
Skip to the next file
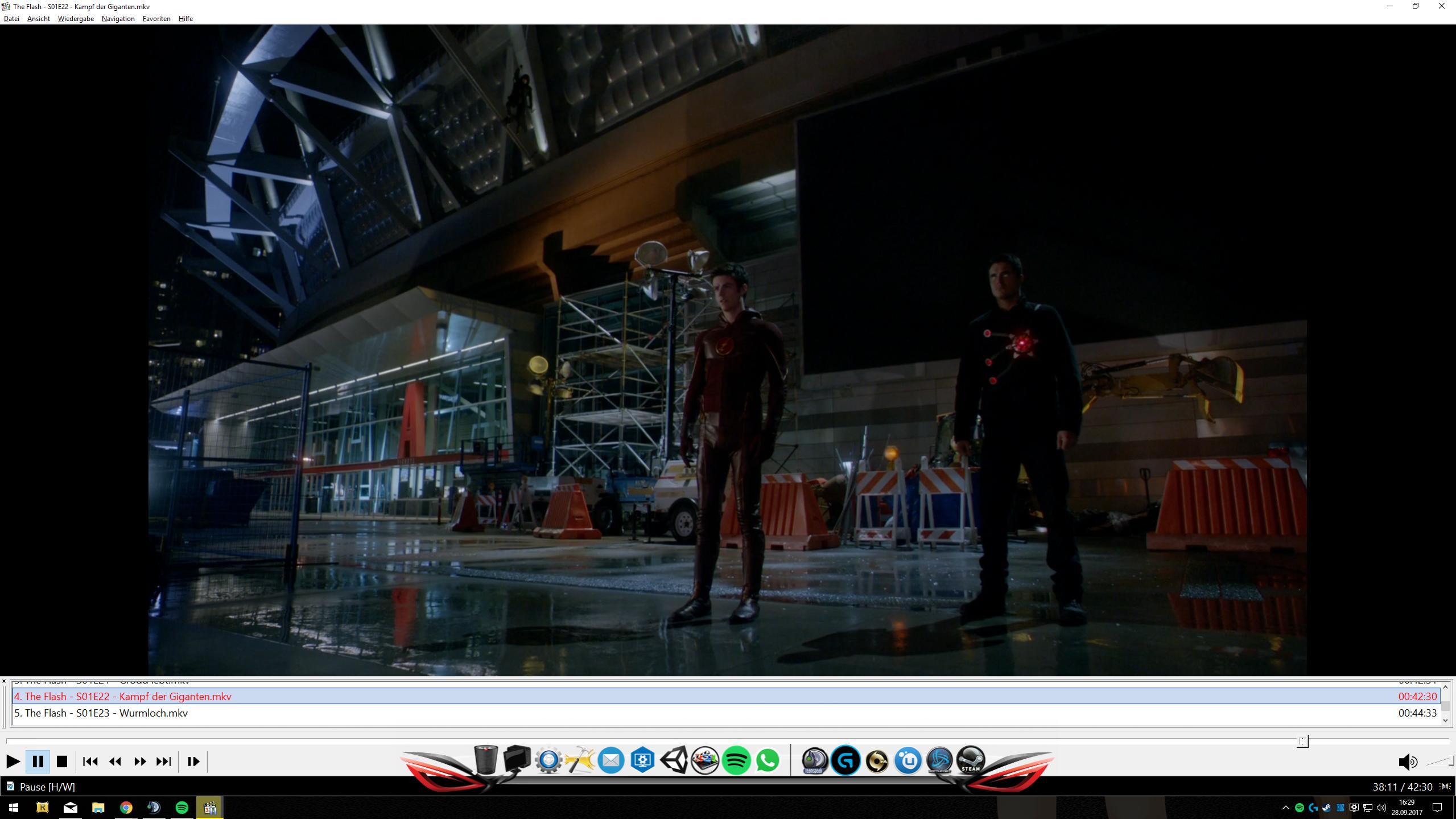click(x=164, y=762)
